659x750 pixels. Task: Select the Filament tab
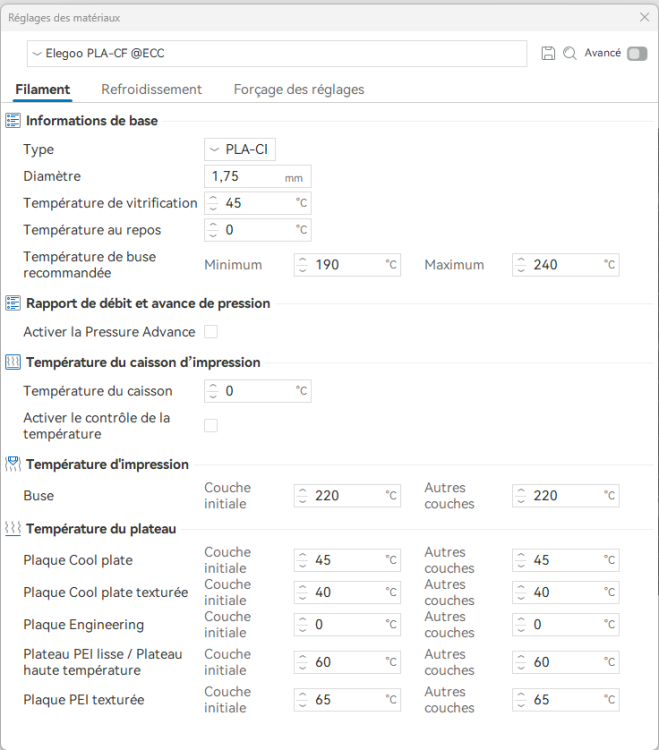tap(43, 89)
